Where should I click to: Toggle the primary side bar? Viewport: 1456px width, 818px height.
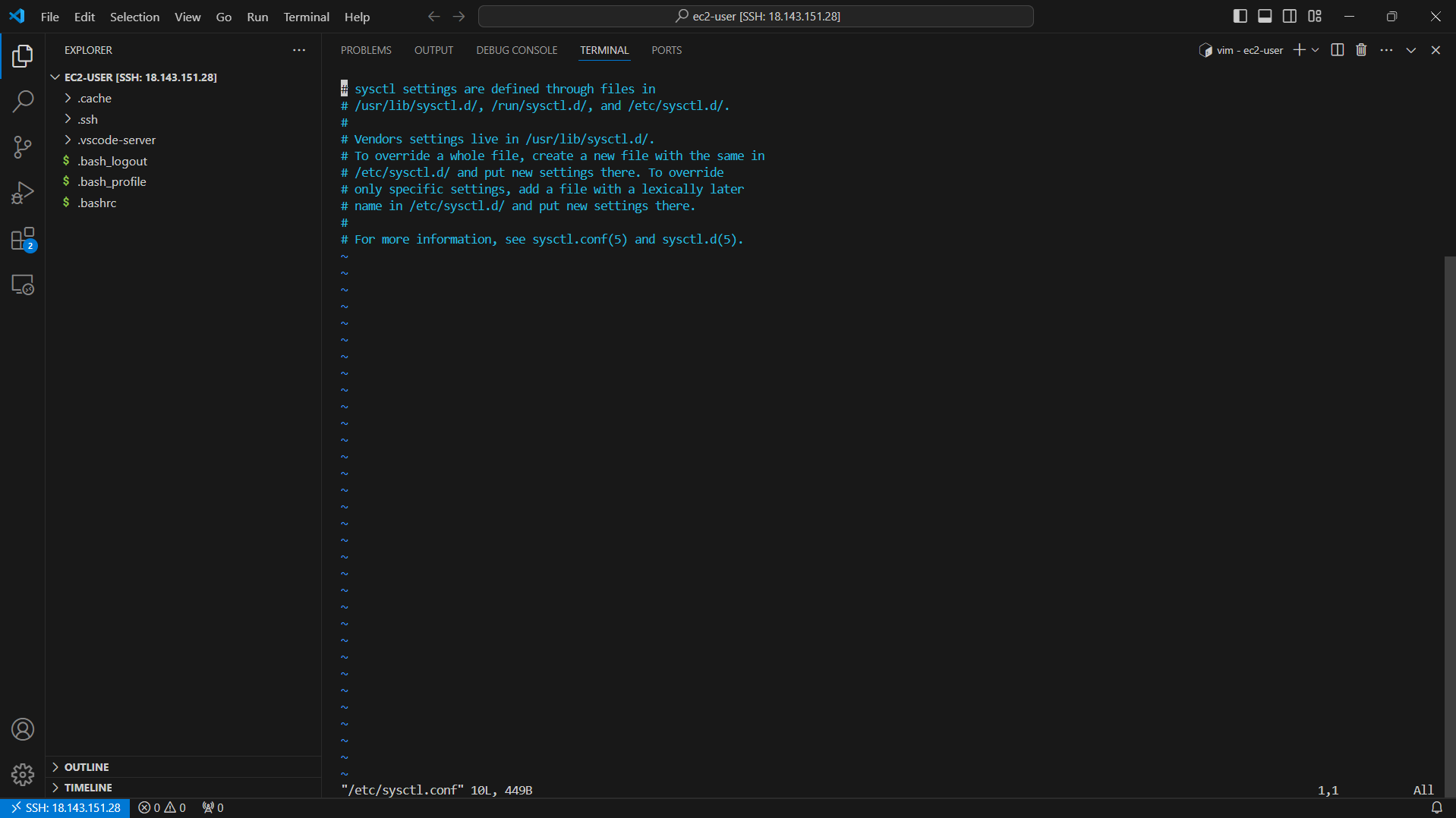1240,16
